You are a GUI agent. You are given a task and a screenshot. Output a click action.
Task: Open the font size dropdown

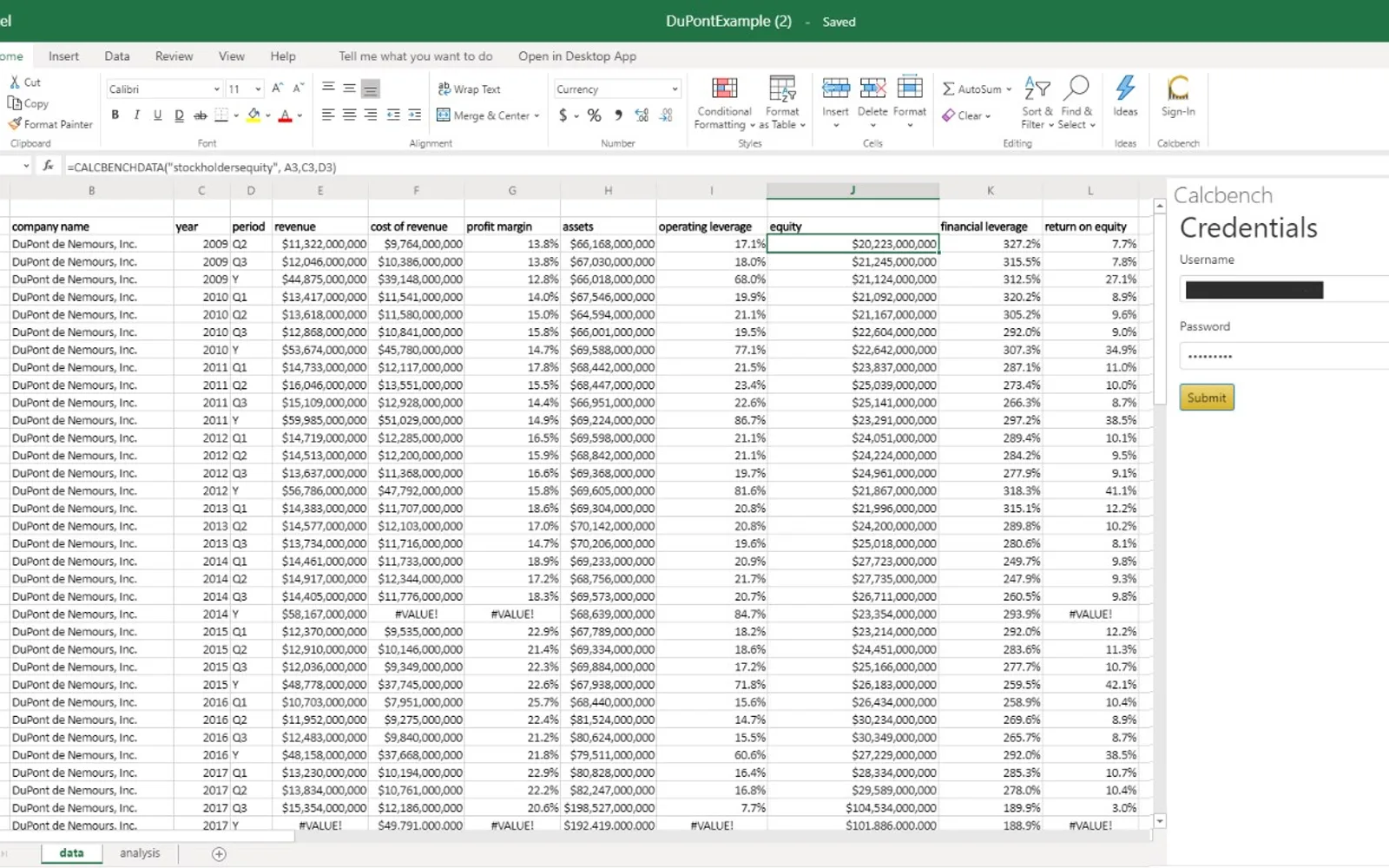pos(258,89)
